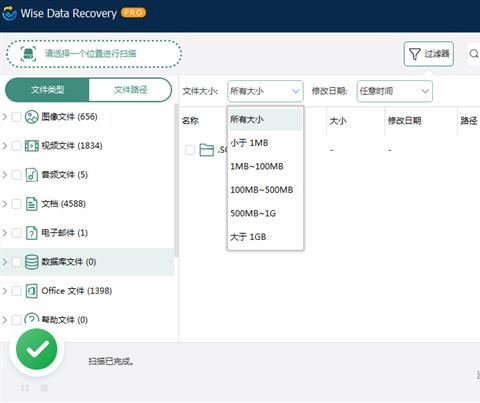
Task: Sort by the 名称 column header
Action: pos(190,121)
